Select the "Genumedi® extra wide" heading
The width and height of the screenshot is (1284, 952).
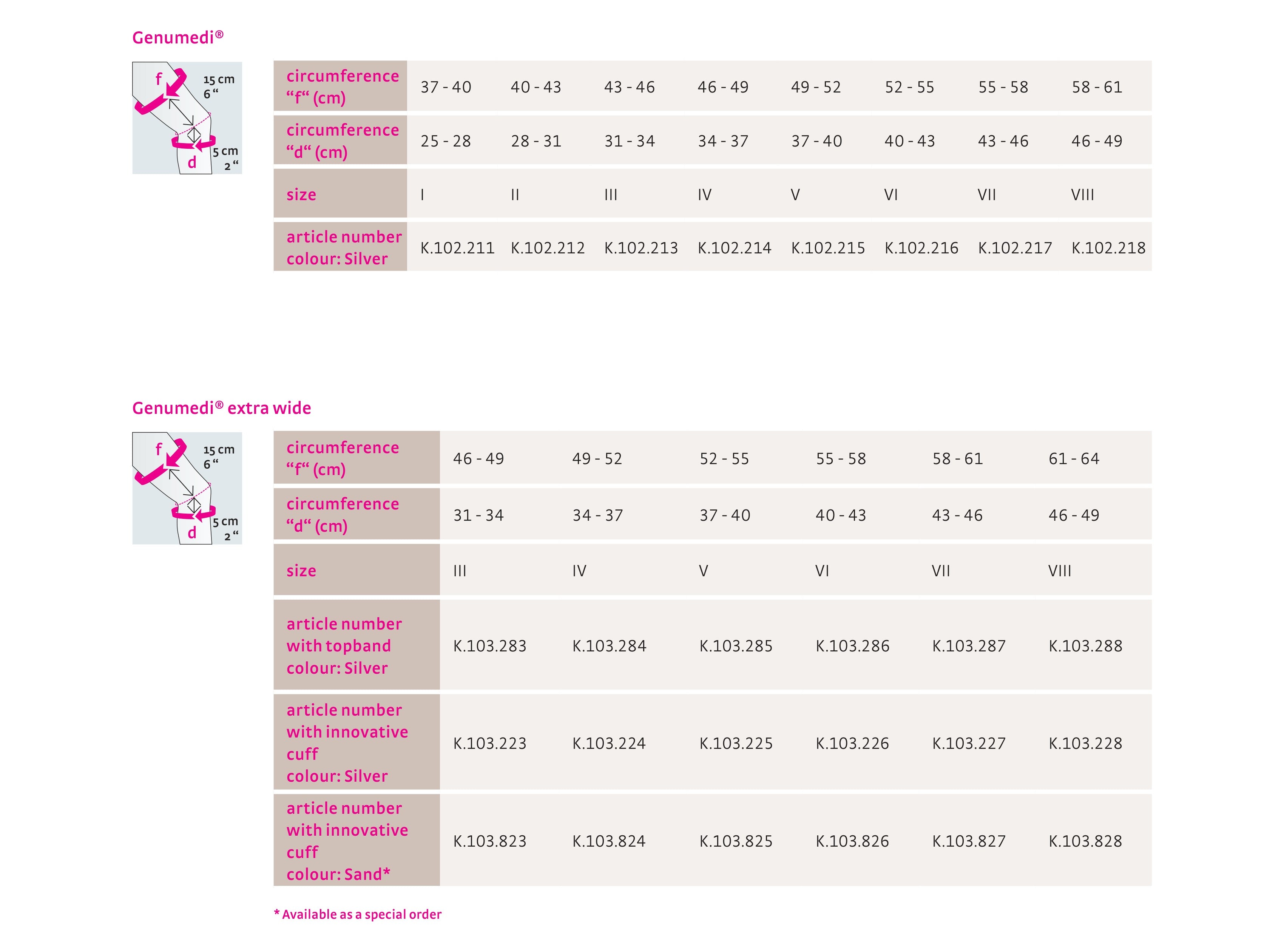[x=221, y=408]
